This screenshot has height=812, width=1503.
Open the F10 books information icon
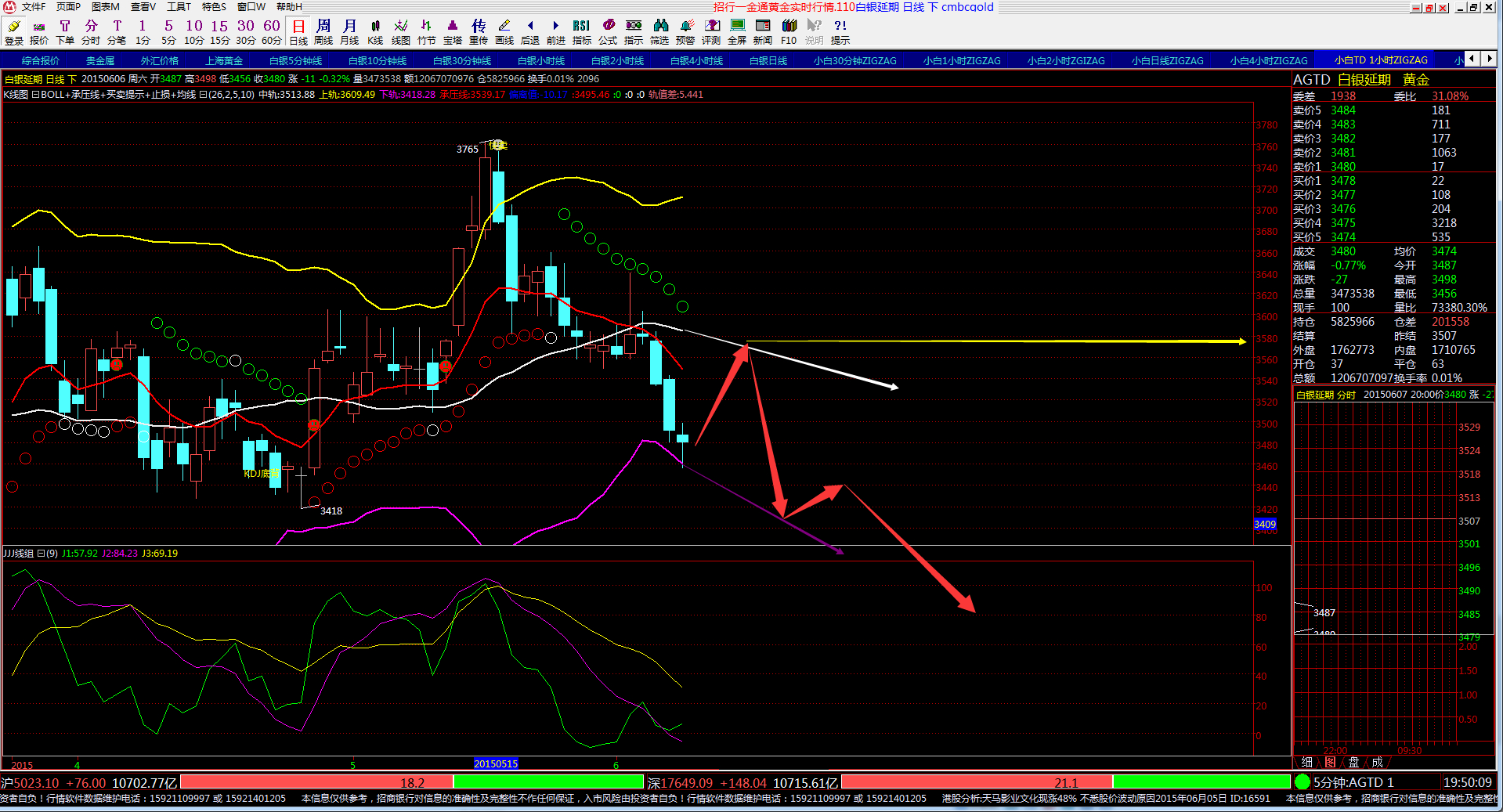[x=789, y=32]
